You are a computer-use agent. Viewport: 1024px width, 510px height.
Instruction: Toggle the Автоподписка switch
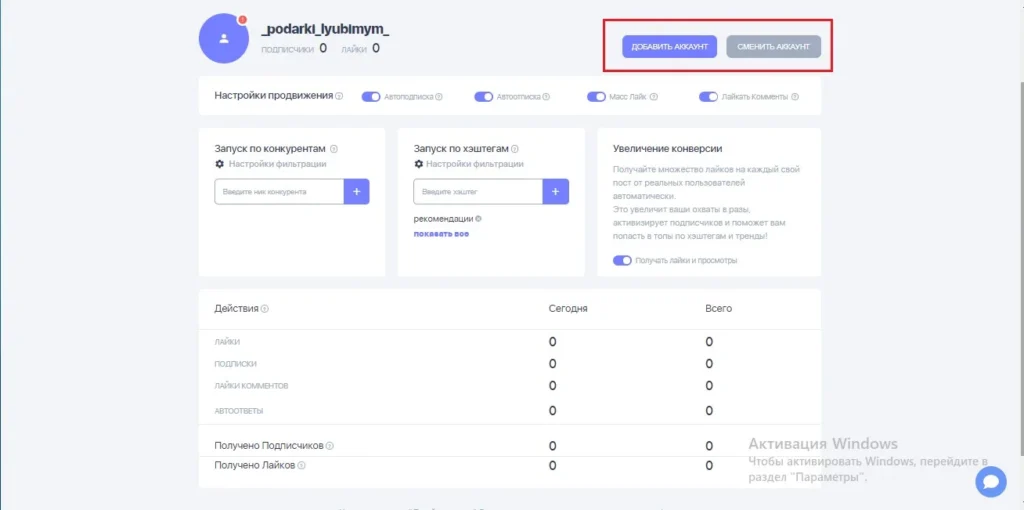tap(371, 97)
